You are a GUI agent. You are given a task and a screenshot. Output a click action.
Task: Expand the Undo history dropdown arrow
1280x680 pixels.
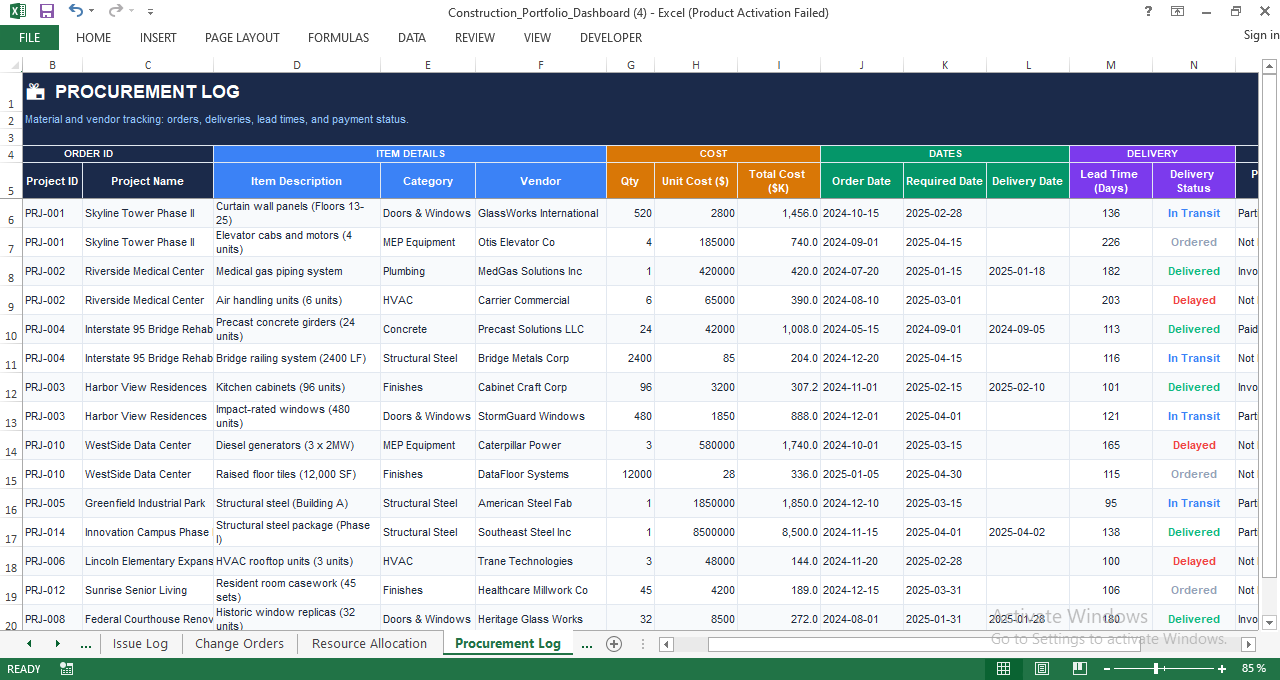tap(92, 12)
